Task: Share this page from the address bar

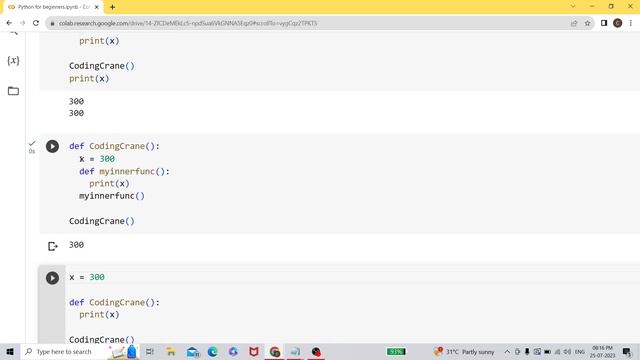Action: pyautogui.click(x=574, y=23)
